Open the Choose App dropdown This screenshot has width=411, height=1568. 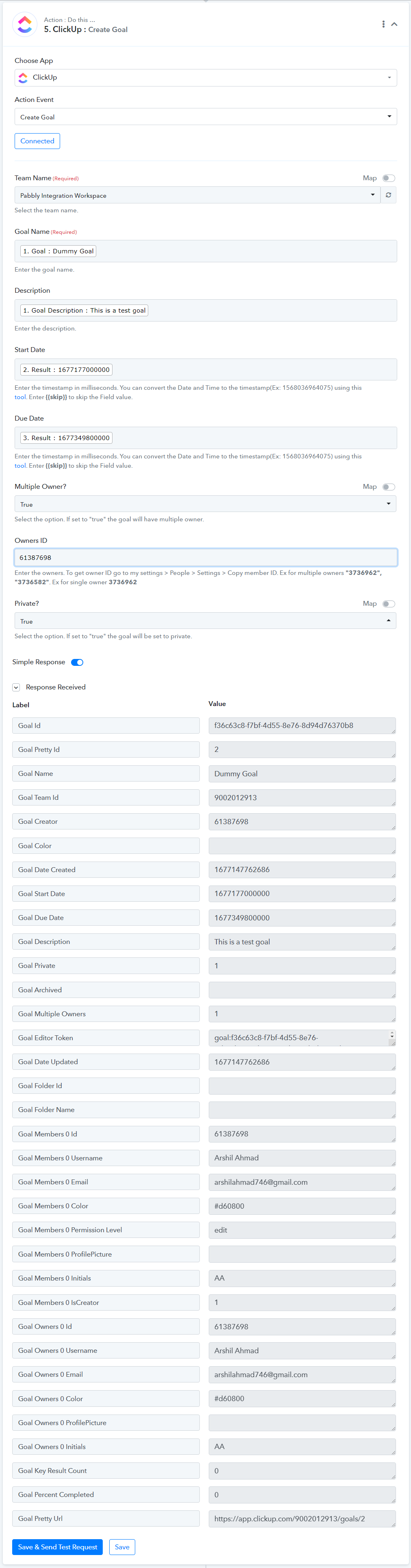tap(206, 77)
